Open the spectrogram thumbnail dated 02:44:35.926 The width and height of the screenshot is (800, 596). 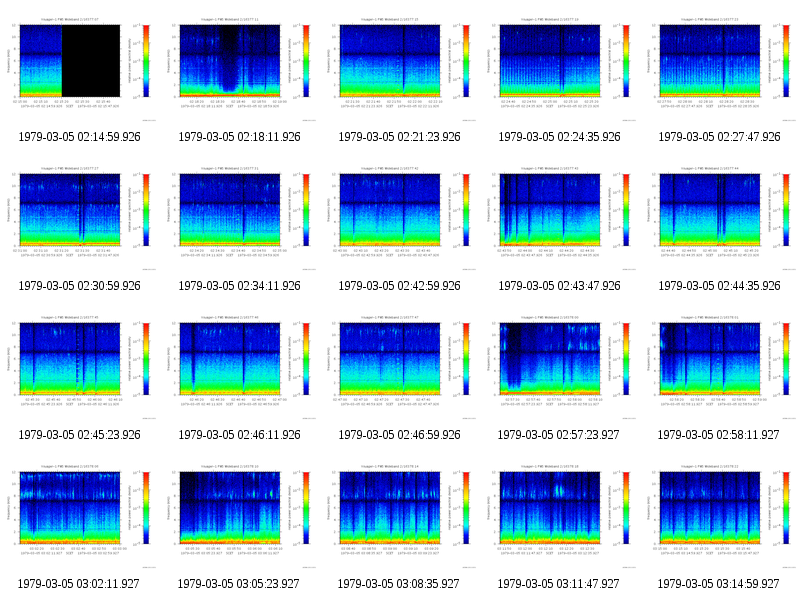[719, 218]
